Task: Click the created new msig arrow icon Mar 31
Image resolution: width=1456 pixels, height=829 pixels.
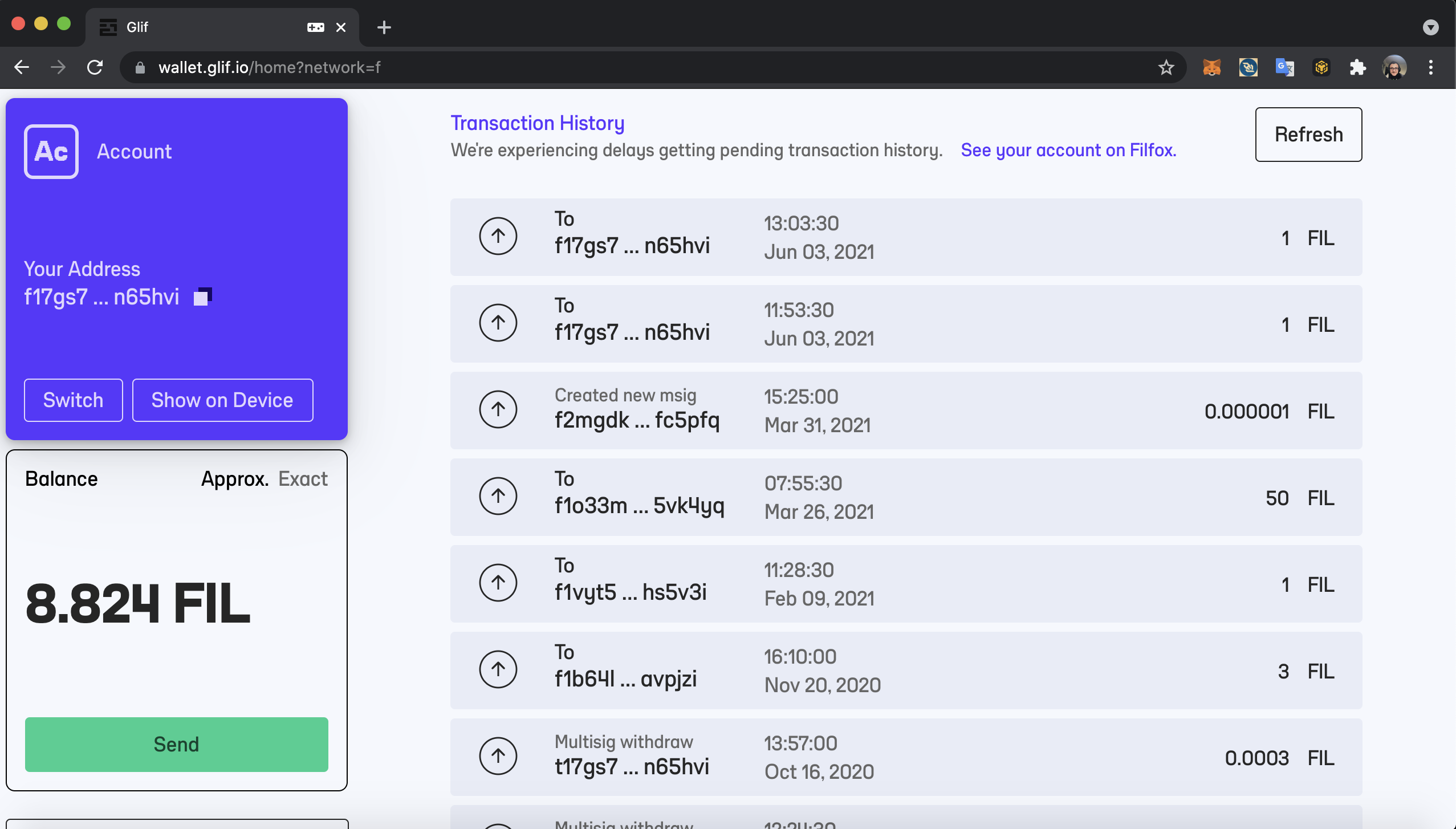Action: pyautogui.click(x=497, y=410)
